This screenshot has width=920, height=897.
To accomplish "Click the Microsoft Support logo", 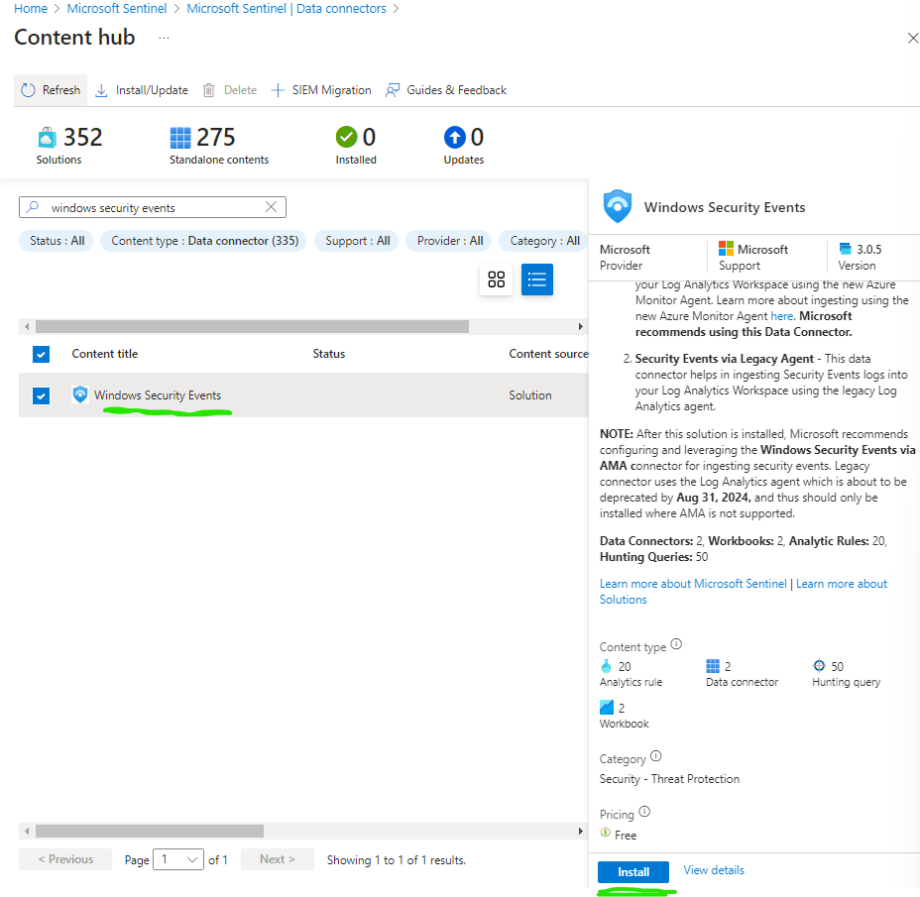I will click(x=726, y=249).
